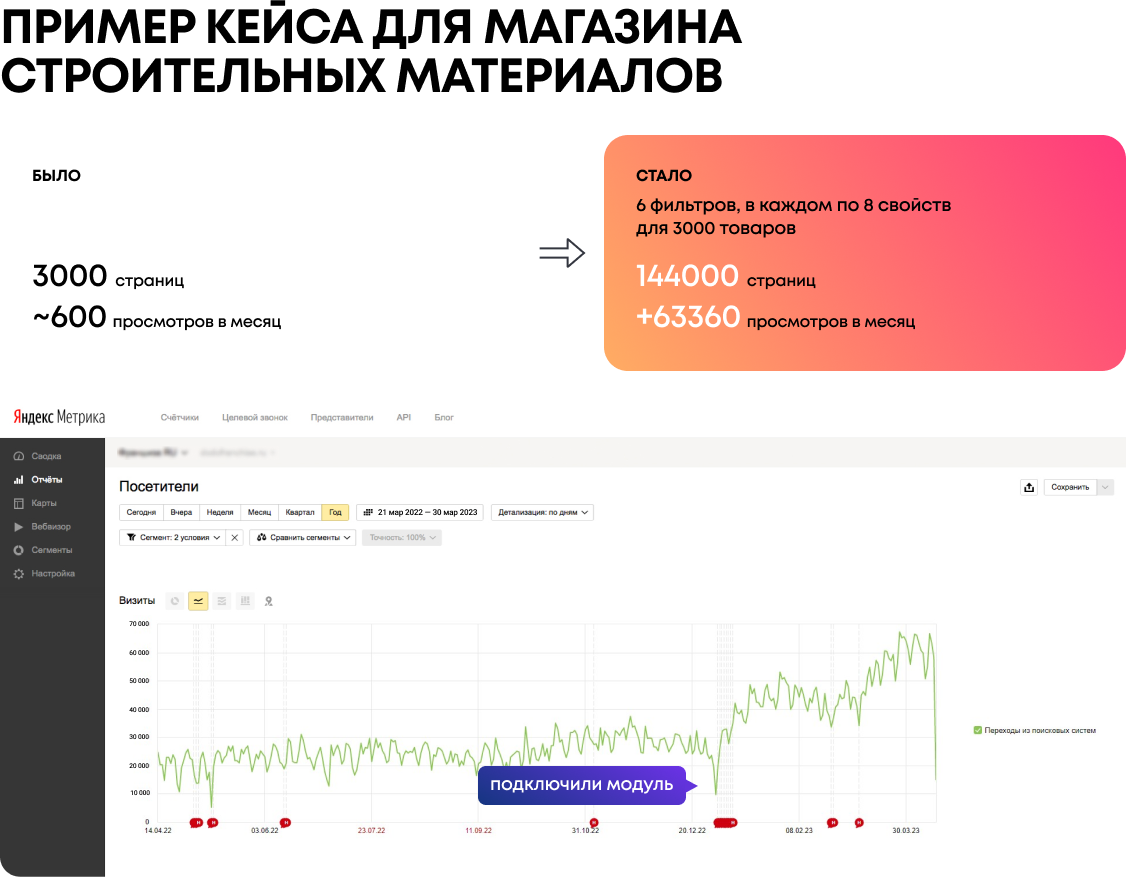
Task: Select the line chart view for Визиты
Action: [199, 601]
